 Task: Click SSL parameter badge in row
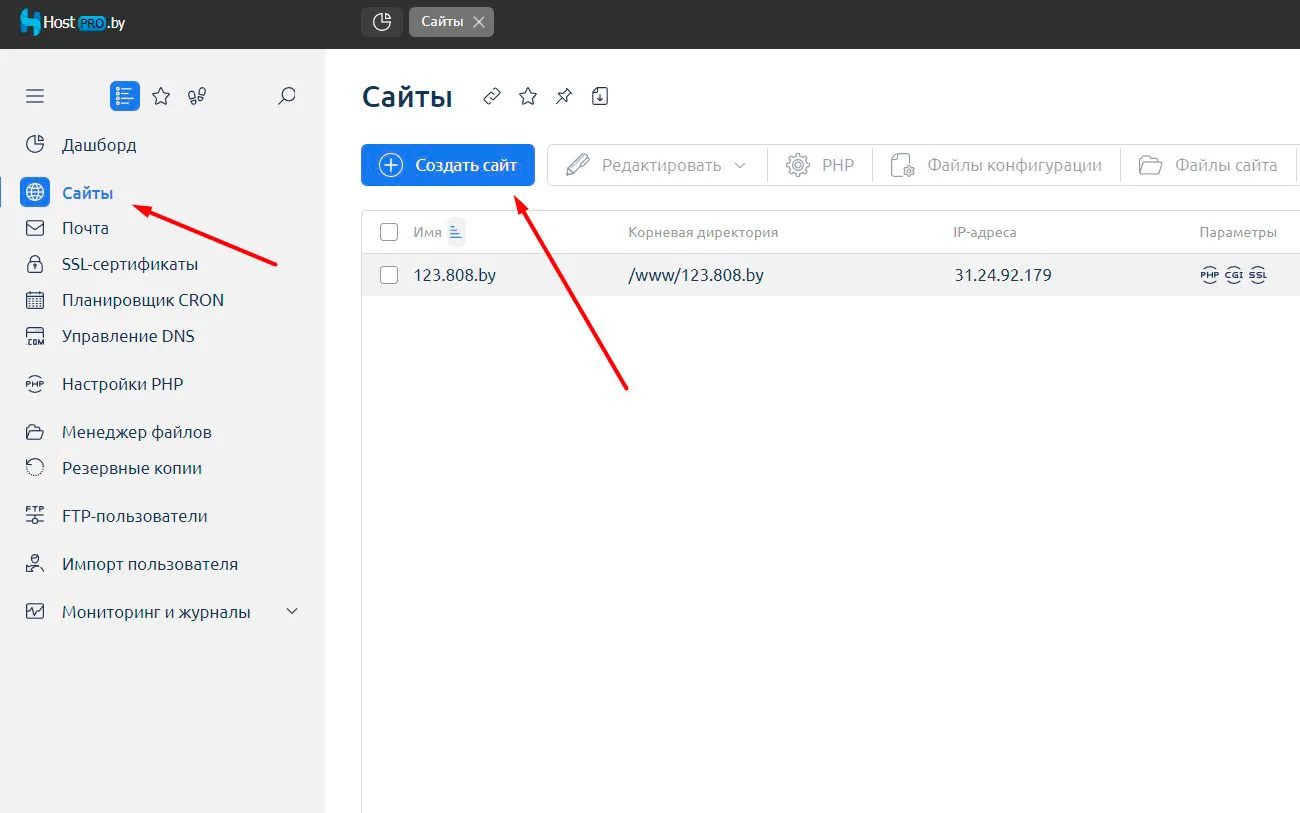1258,275
